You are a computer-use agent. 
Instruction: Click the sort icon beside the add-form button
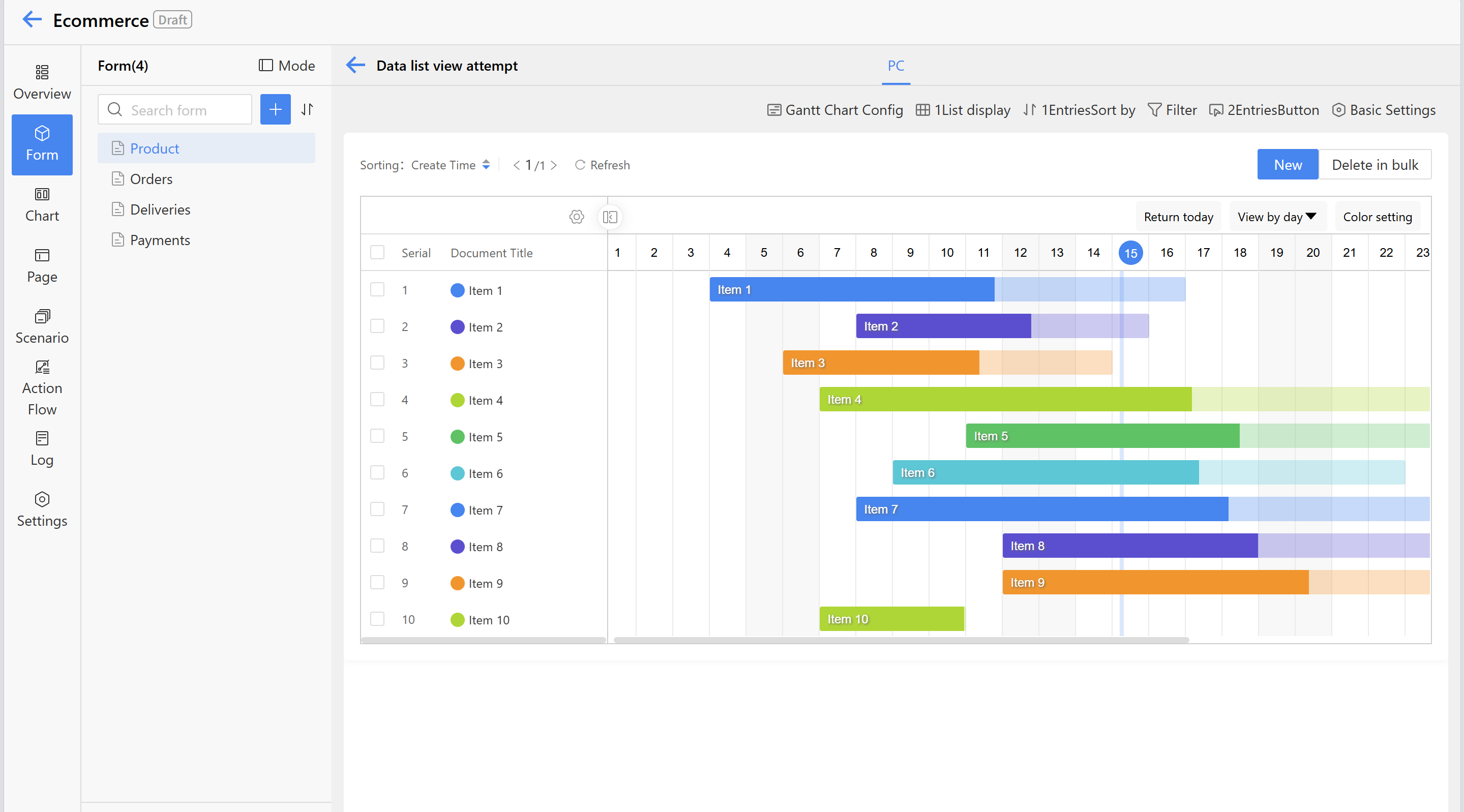(308, 110)
